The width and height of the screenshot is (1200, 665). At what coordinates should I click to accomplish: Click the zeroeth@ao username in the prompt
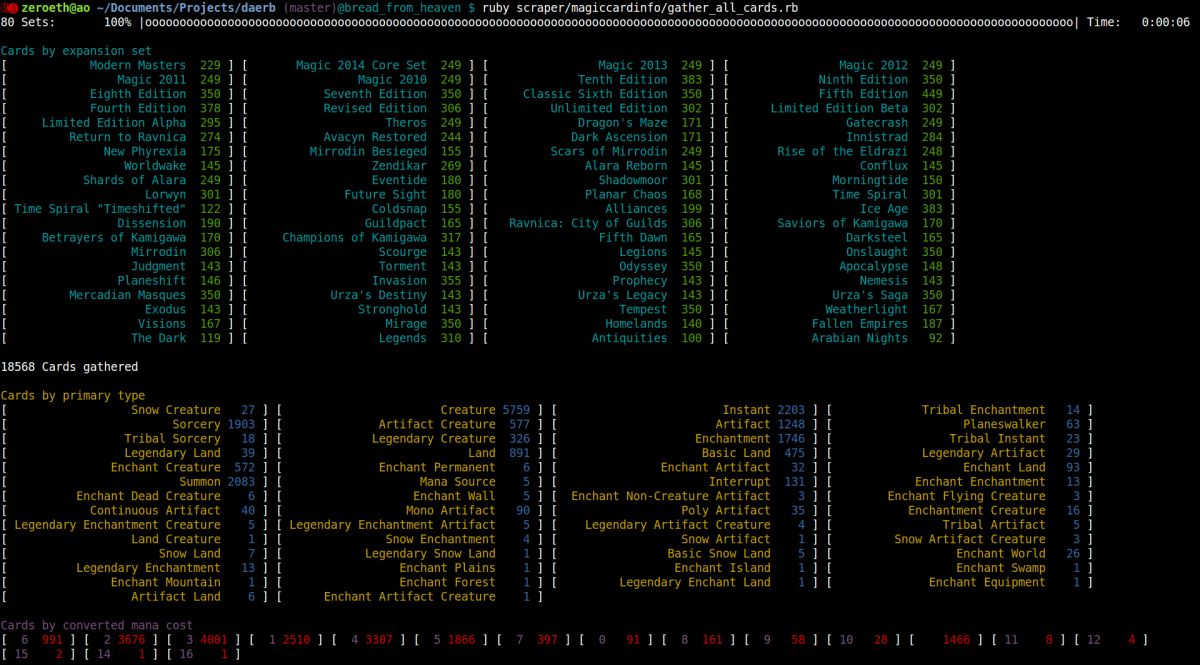tap(57, 8)
